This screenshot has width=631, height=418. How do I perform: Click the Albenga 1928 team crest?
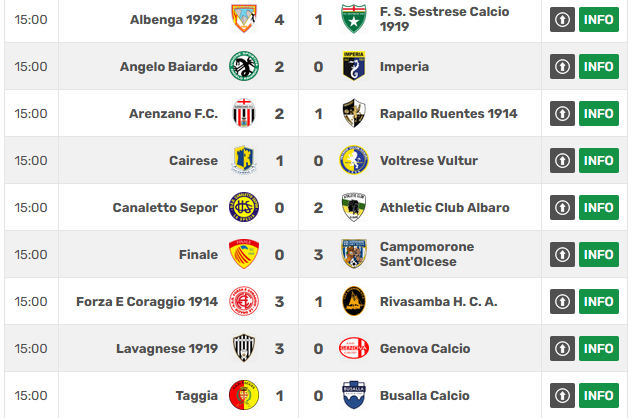tap(244, 19)
